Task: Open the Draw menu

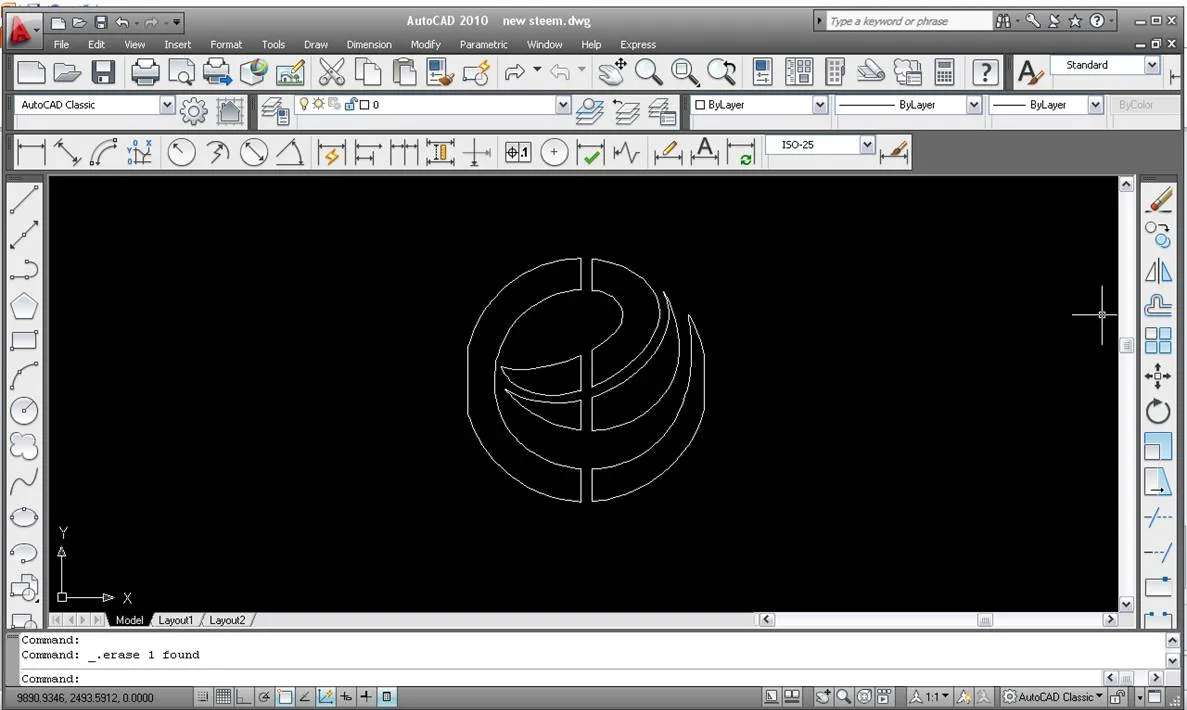Action: (x=316, y=45)
